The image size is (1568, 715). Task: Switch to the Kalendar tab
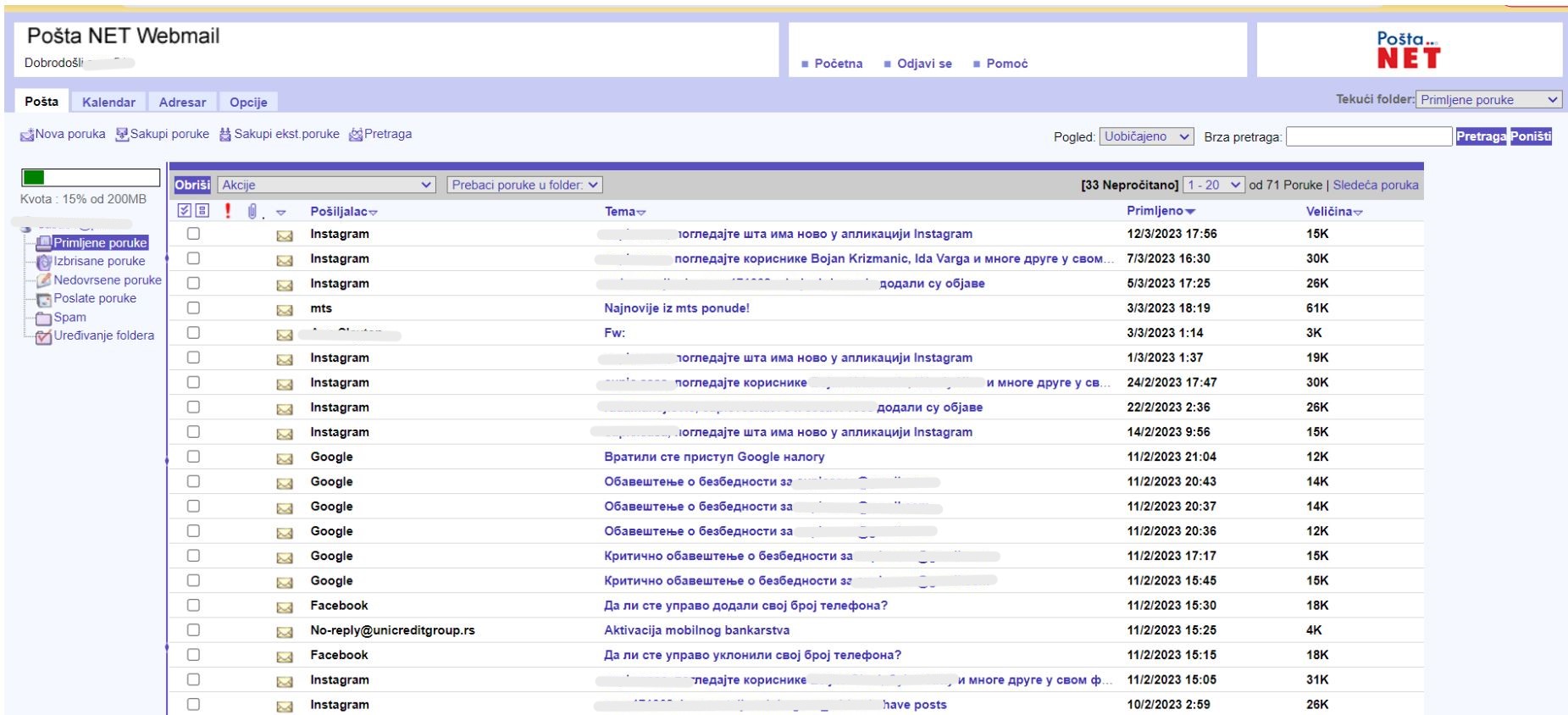(x=108, y=102)
